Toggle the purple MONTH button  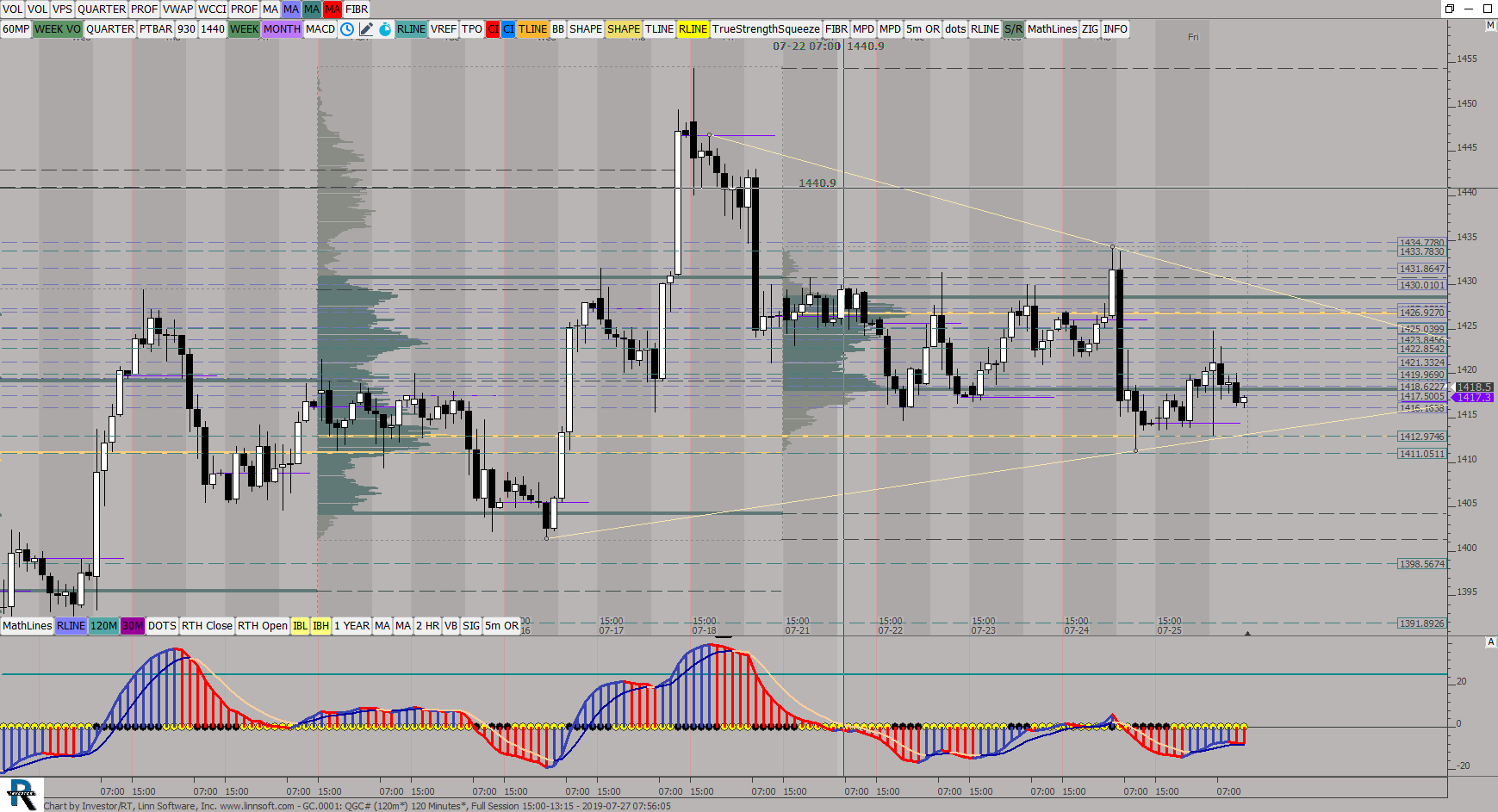tap(282, 29)
